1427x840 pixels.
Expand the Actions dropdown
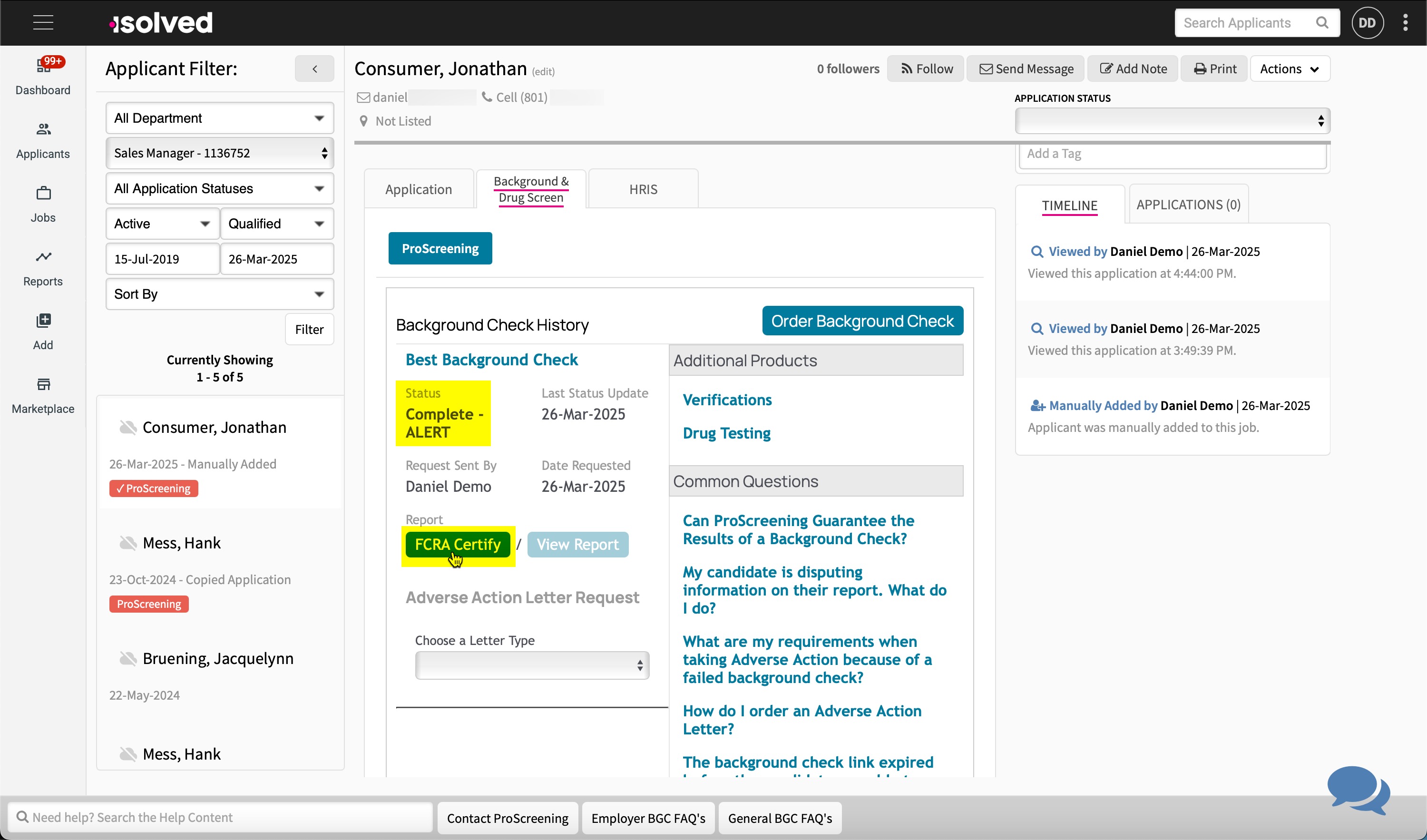pos(1290,69)
